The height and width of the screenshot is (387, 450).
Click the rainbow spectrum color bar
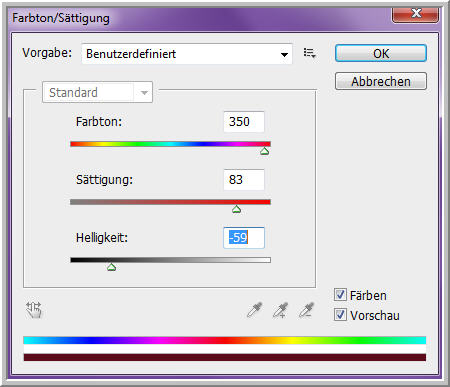point(225,340)
